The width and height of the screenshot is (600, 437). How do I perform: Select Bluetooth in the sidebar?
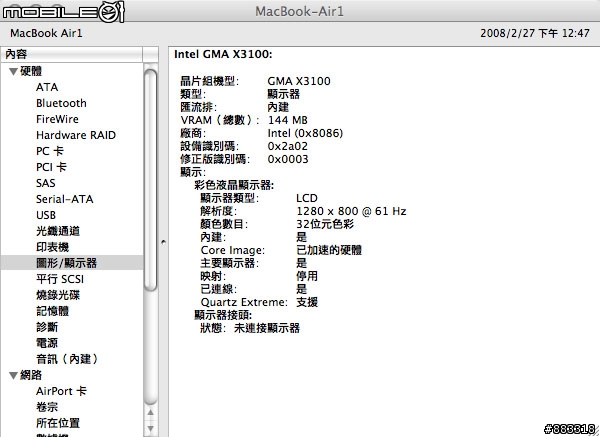point(61,103)
